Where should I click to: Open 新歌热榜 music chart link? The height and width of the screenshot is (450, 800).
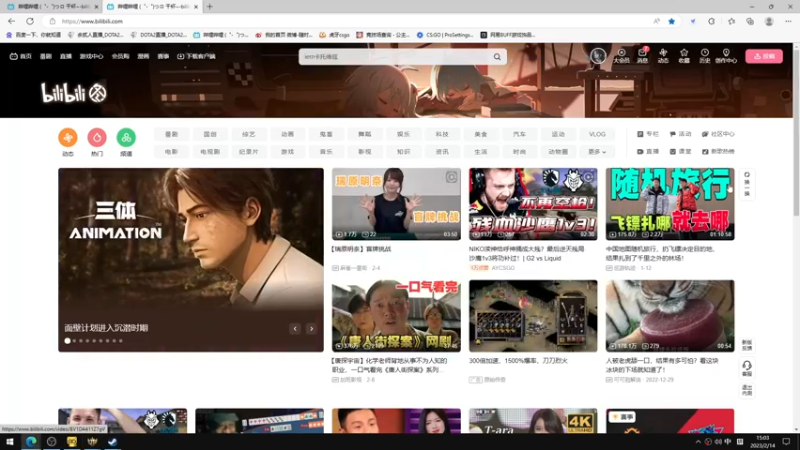coord(718,152)
